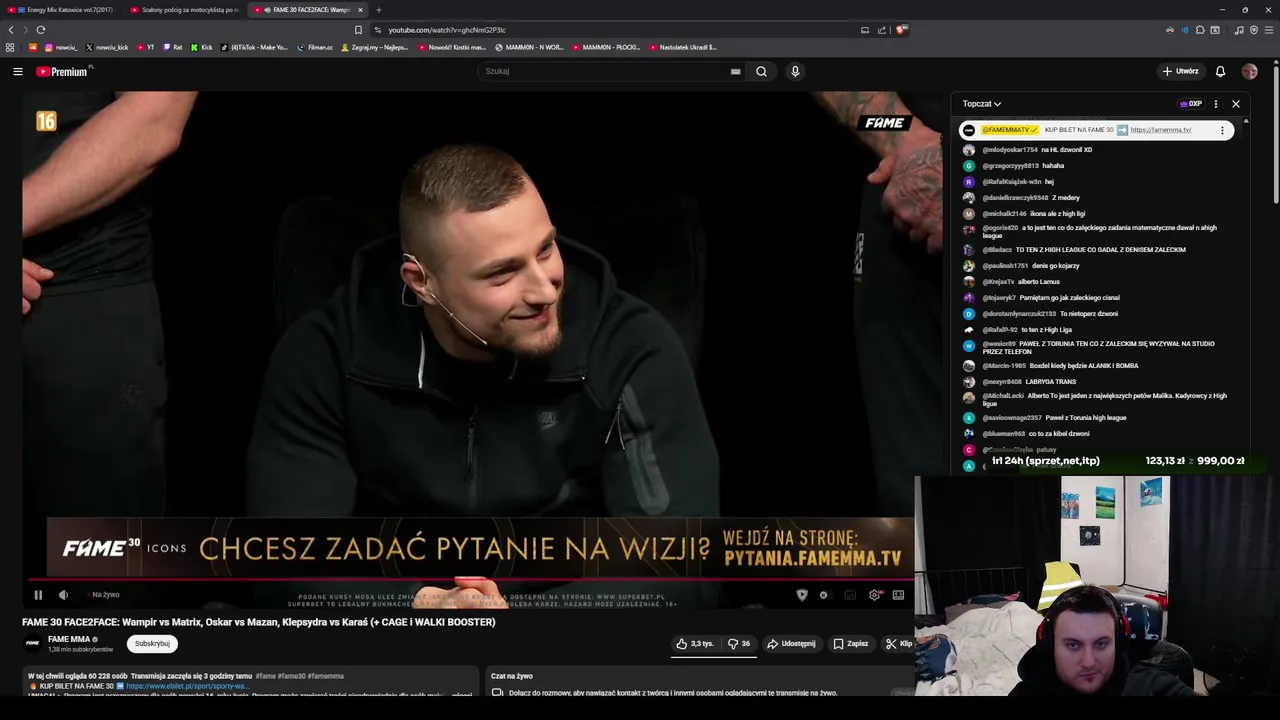
Task: Open the 0XP points badge in chat
Action: (1191, 104)
